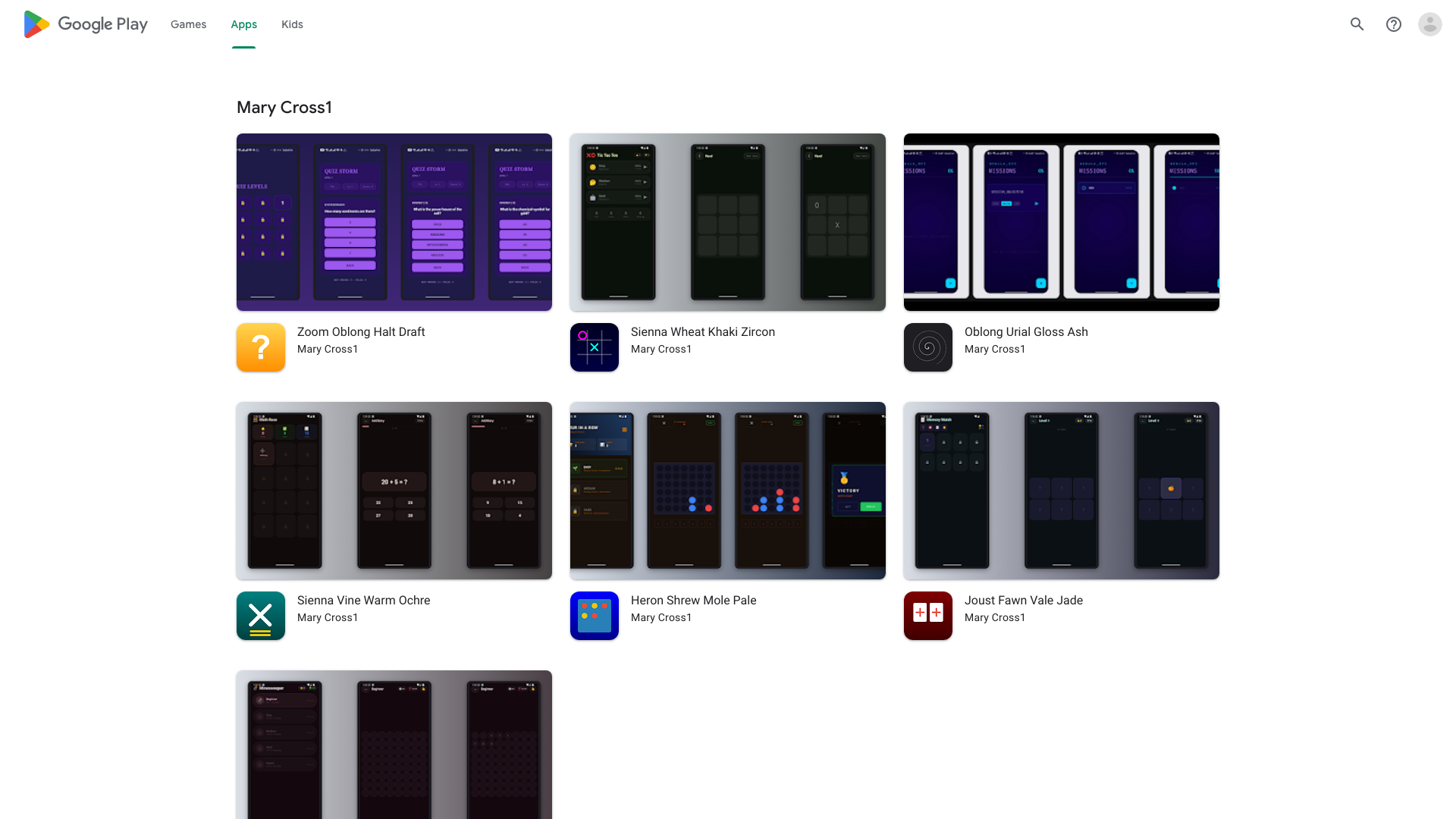View the Memory Match screenshot banner
Image resolution: width=1456 pixels, height=819 pixels.
tap(1062, 491)
